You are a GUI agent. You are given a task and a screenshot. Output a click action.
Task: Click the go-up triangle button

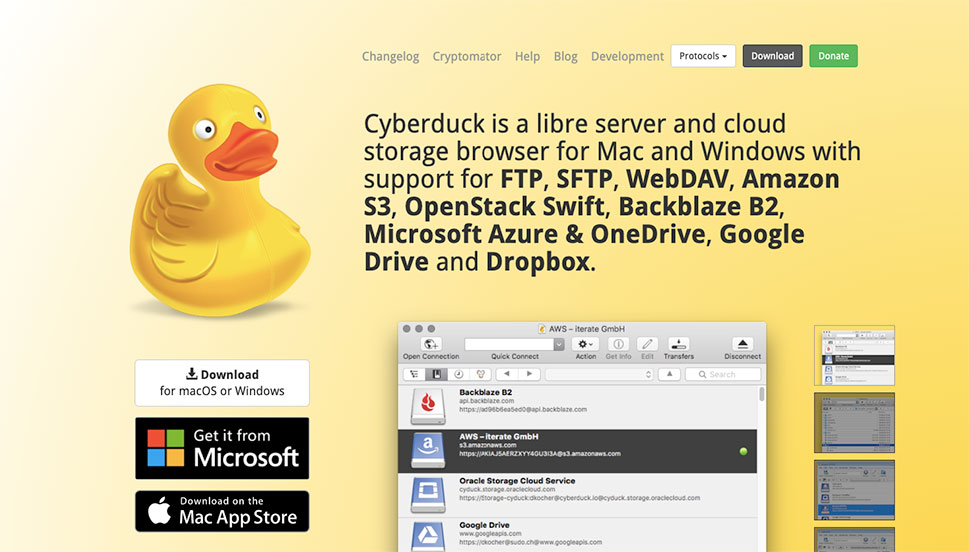coord(669,374)
